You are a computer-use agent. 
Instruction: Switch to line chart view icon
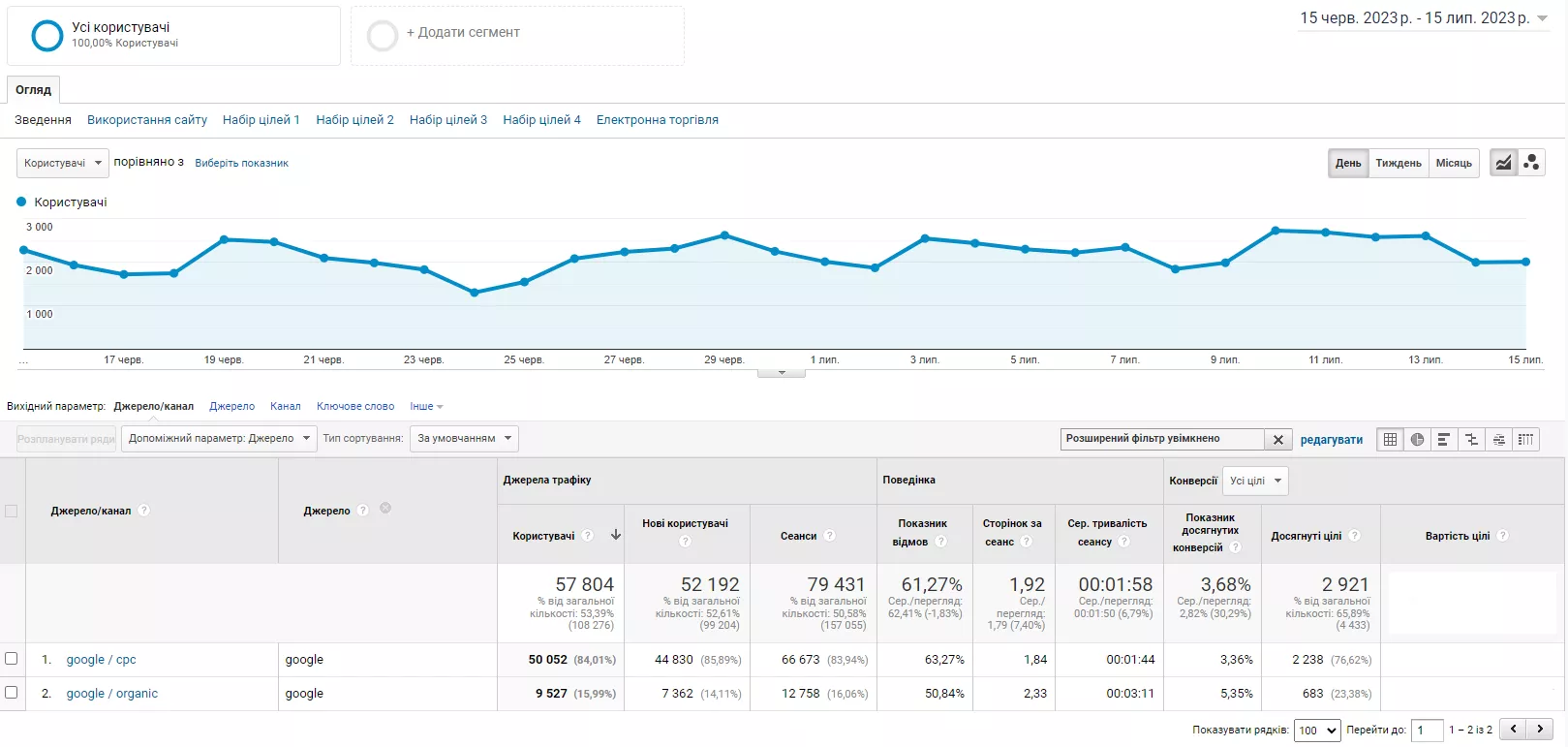[1503, 163]
